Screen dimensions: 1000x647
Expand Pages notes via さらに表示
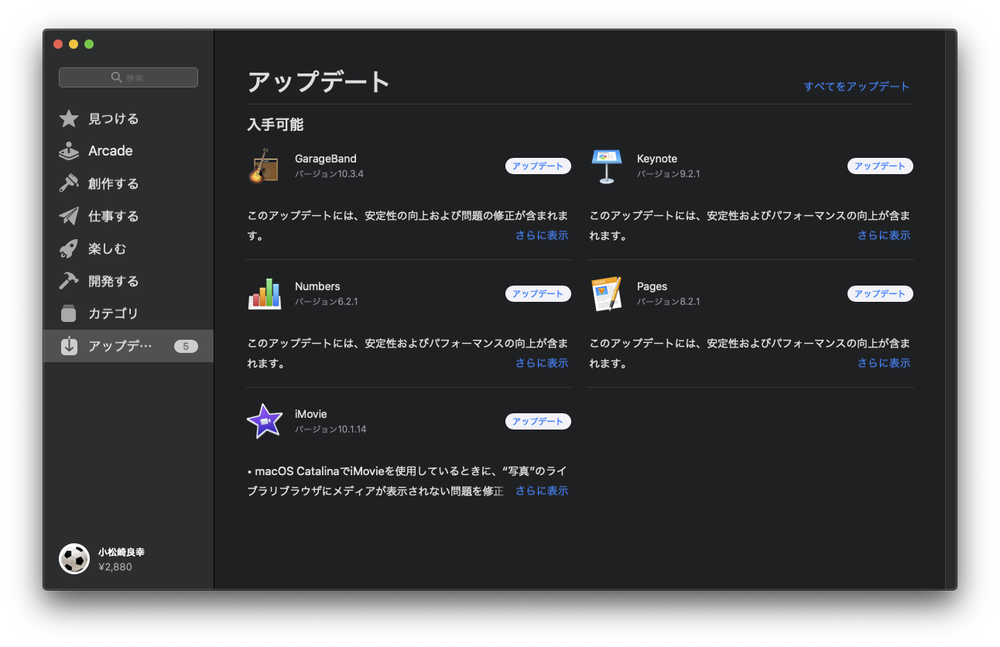click(883, 363)
